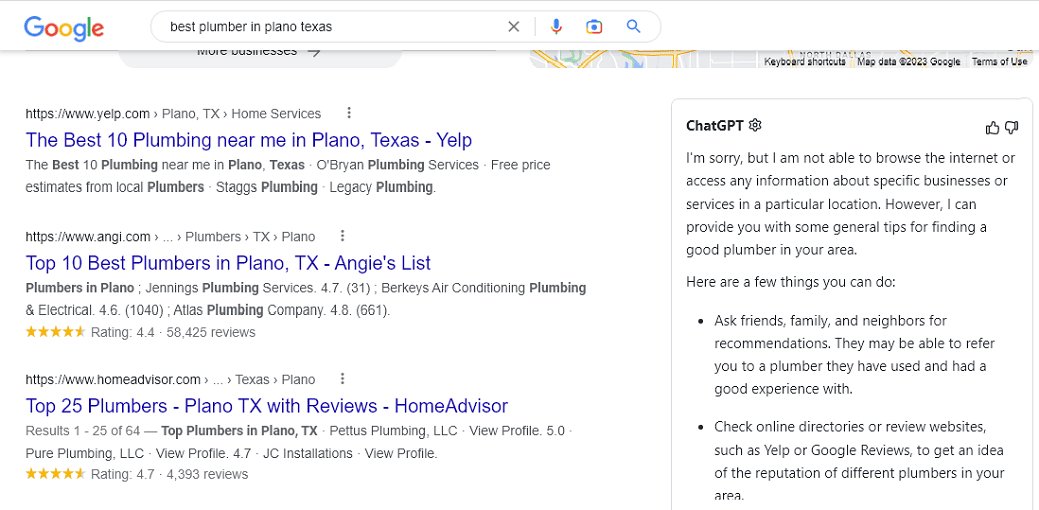Click in the search box text
The height and width of the screenshot is (510, 1039).
(251, 27)
